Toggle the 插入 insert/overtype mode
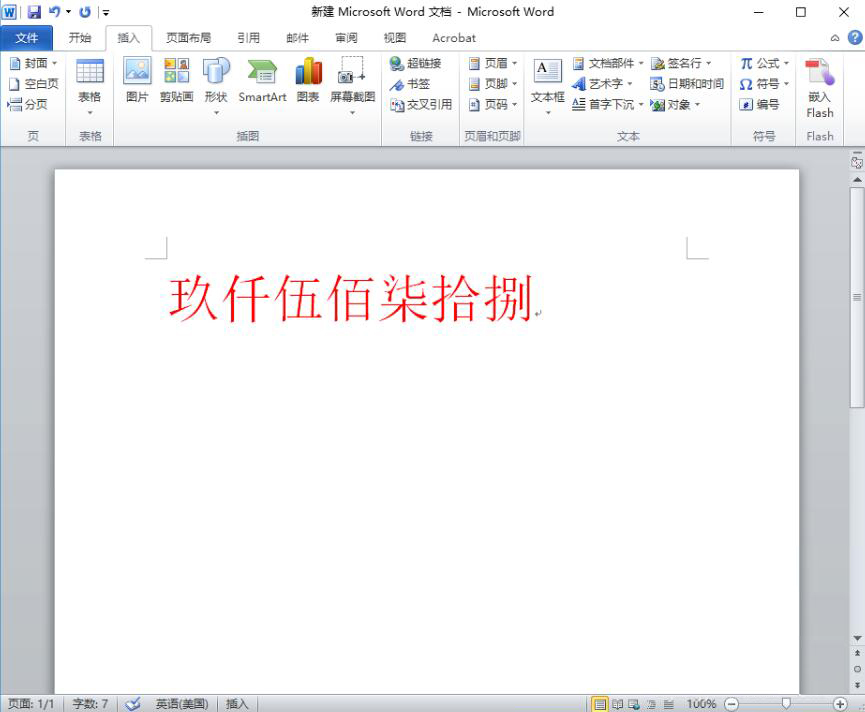 tap(237, 704)
